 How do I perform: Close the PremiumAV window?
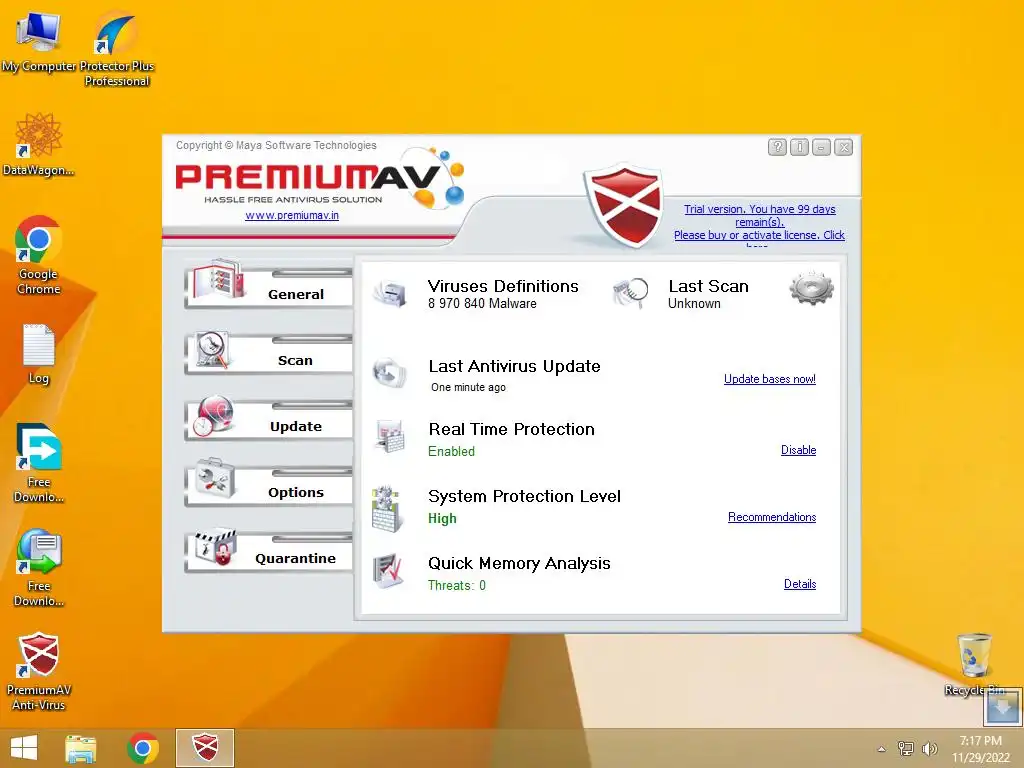844,148
